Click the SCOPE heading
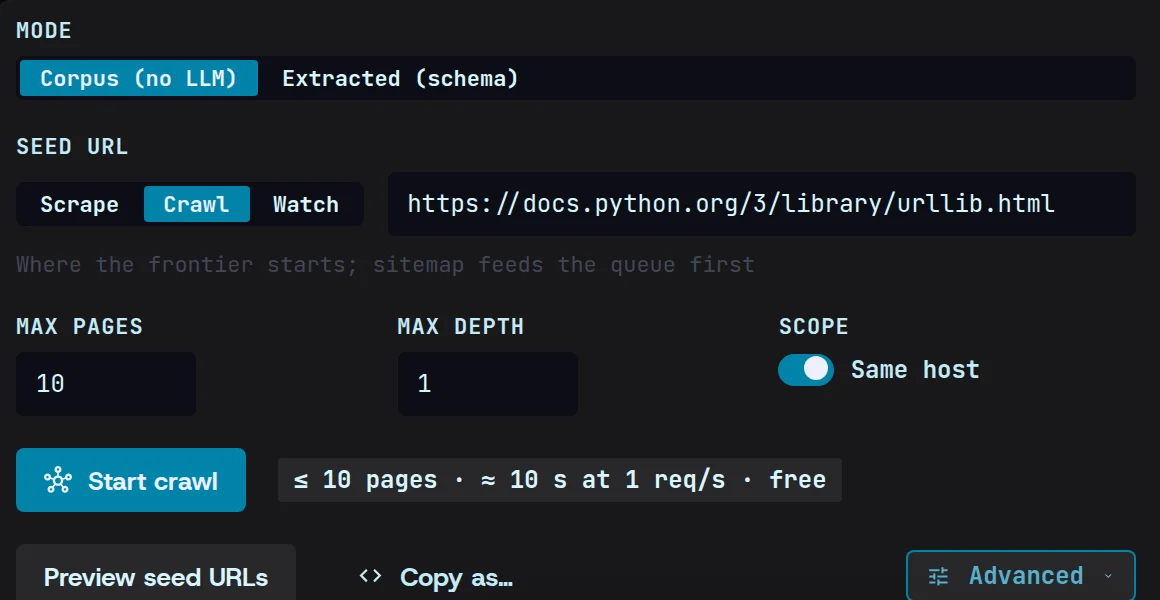The width and height of the screenshot is (1160, 600). (814, 326)
